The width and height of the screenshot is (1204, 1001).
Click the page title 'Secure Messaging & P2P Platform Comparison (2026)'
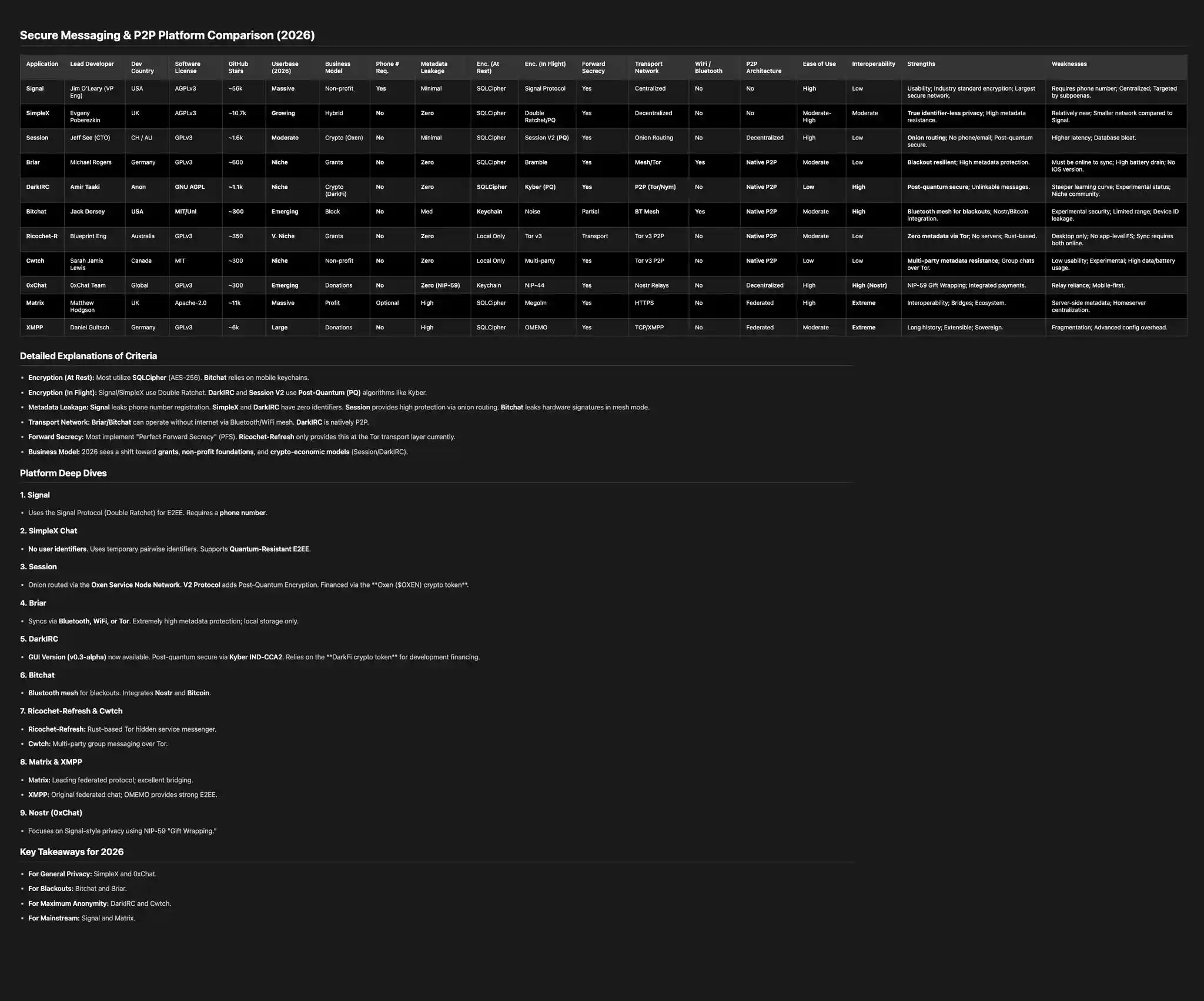[x=167, y=35]
